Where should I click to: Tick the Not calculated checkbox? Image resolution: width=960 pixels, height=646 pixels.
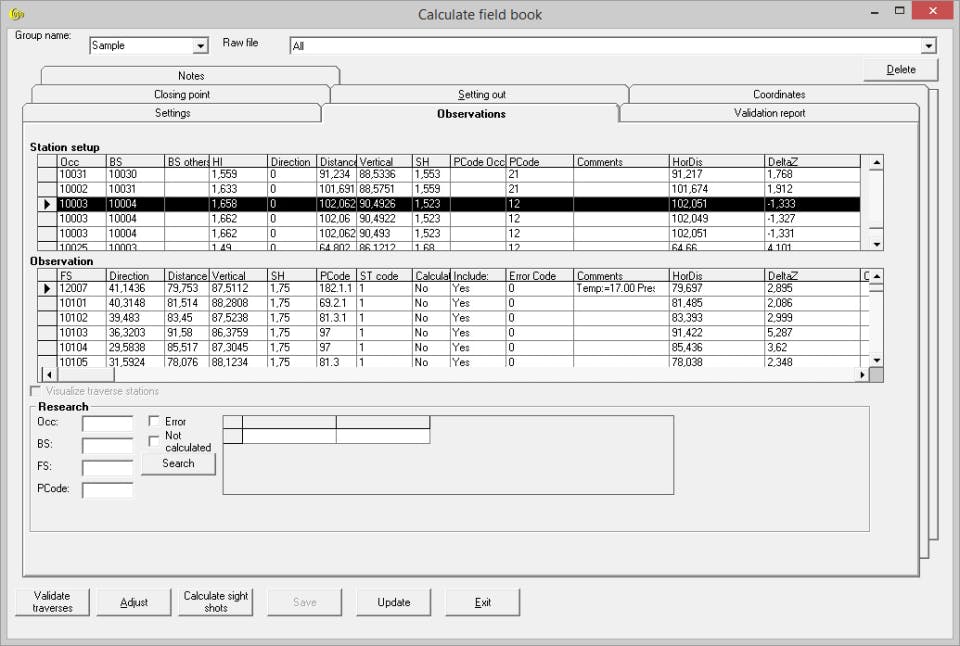[x=154, y=441]
